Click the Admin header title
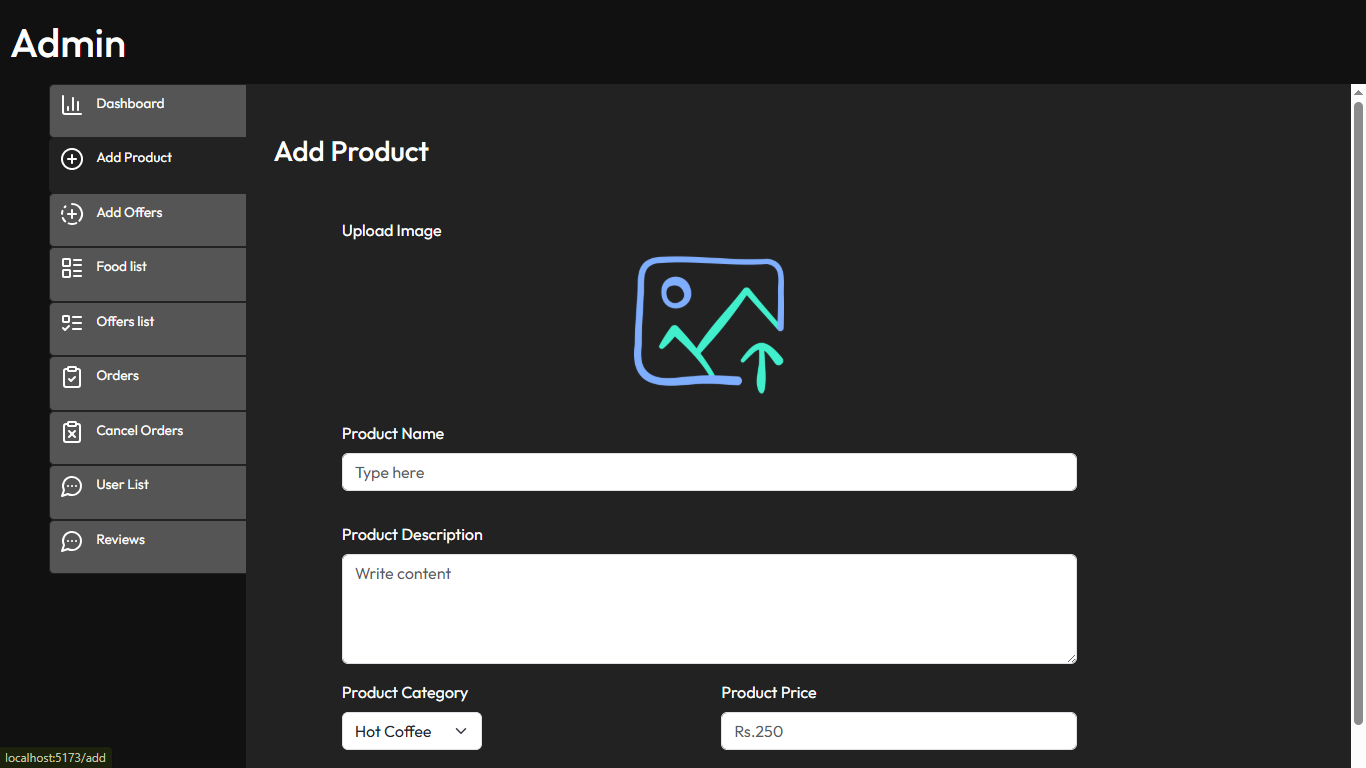Image resolution: width=1366 pixels, height=768 pixels. (x=68, y=43)
